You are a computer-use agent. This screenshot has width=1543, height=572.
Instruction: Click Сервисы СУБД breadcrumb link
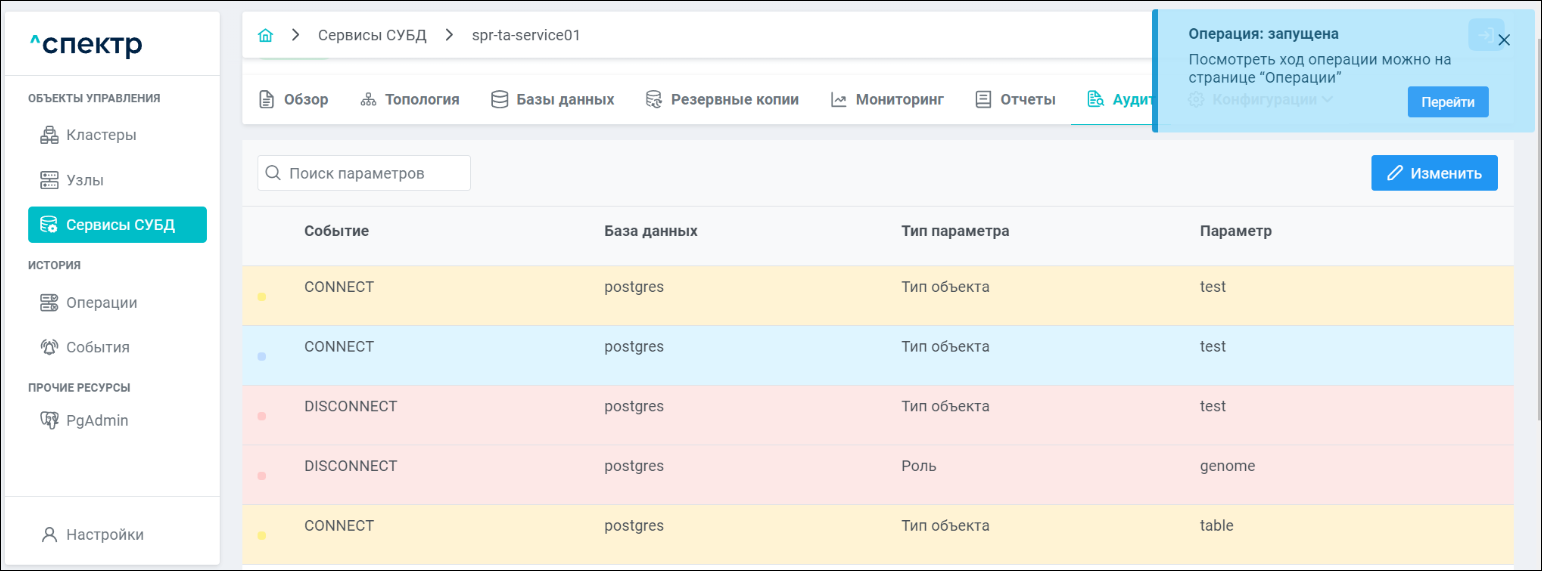(372, 36)
